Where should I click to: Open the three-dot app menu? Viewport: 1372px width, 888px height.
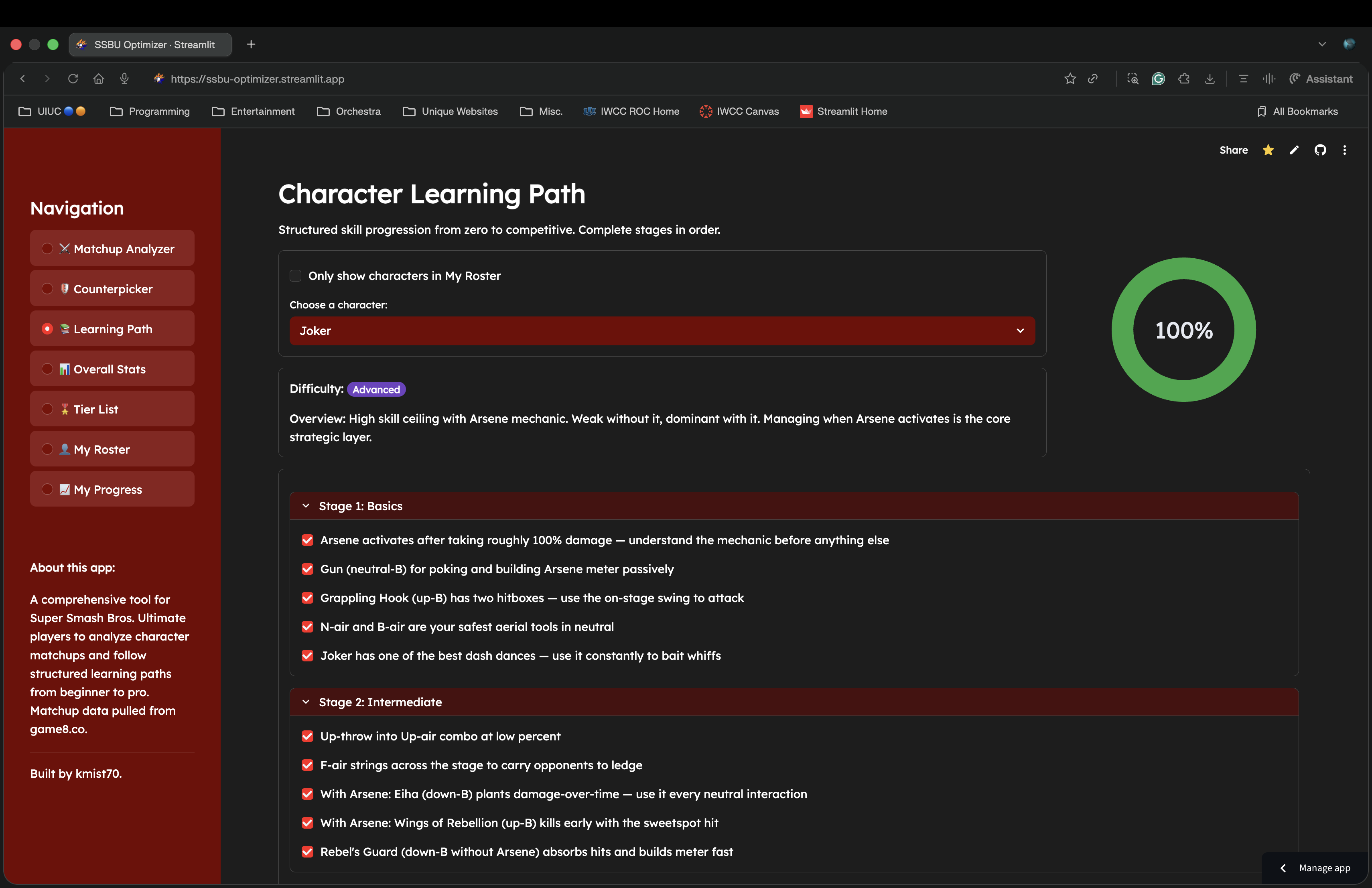(x=1345, y=150)
